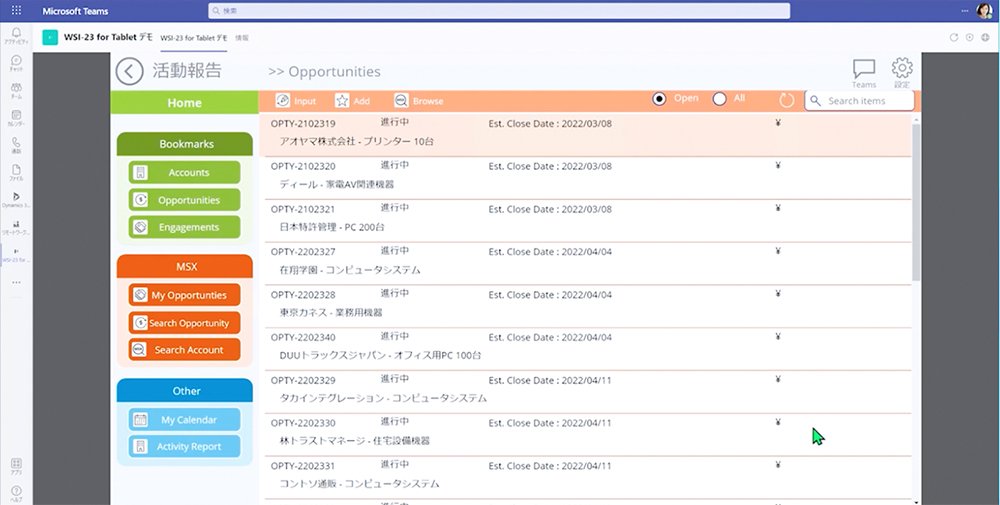Open Dynamics 365 app in sidebar
This screenshot has height=505, width=1000.
(17, 200)
